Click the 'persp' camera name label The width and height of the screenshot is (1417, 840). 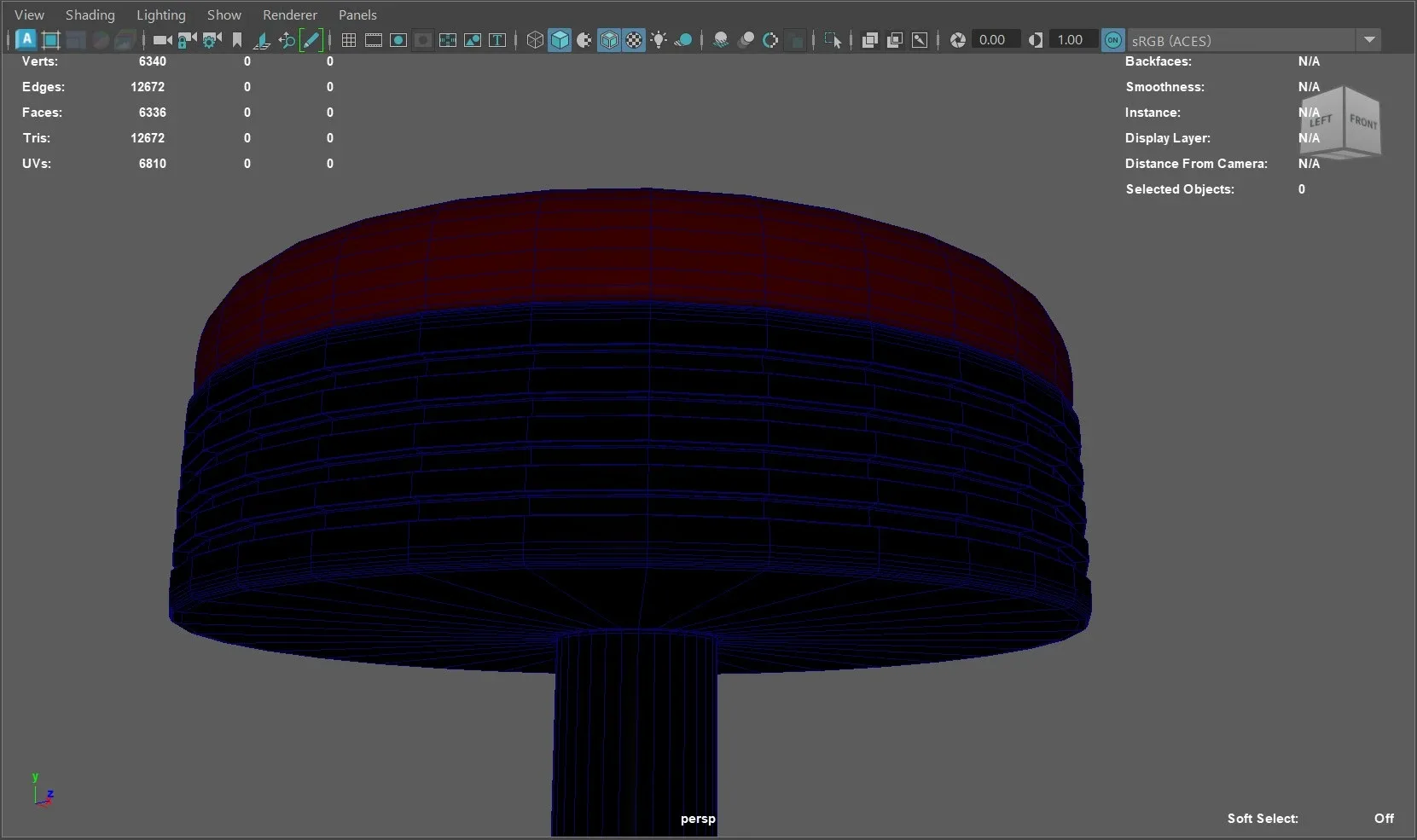[698, 819]
